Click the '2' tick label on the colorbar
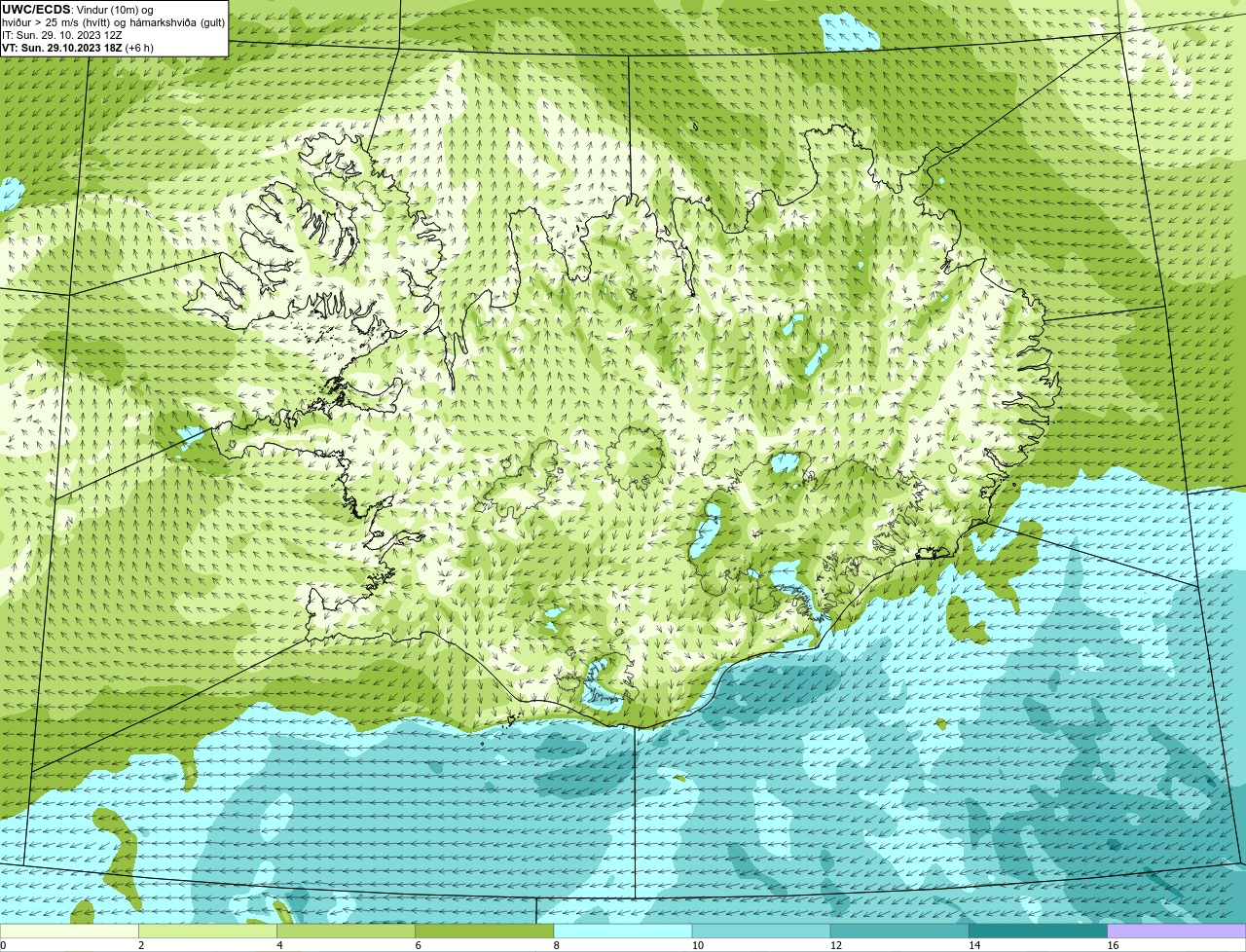This screenshot has width=1246, height=952. pos(141,945)
